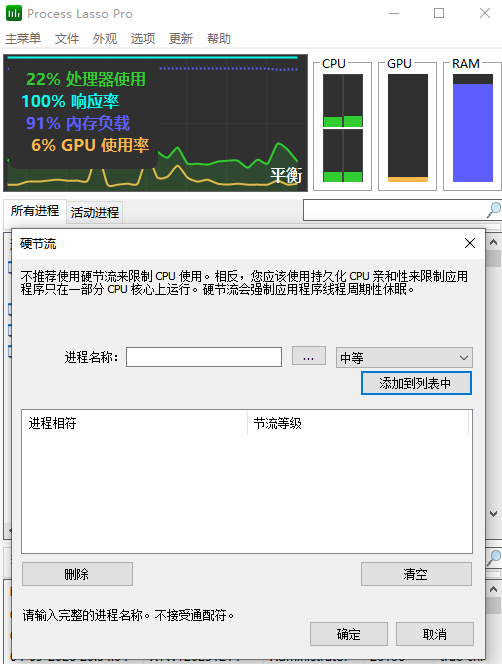Click the 100% 响应率 text in graph

70,101
